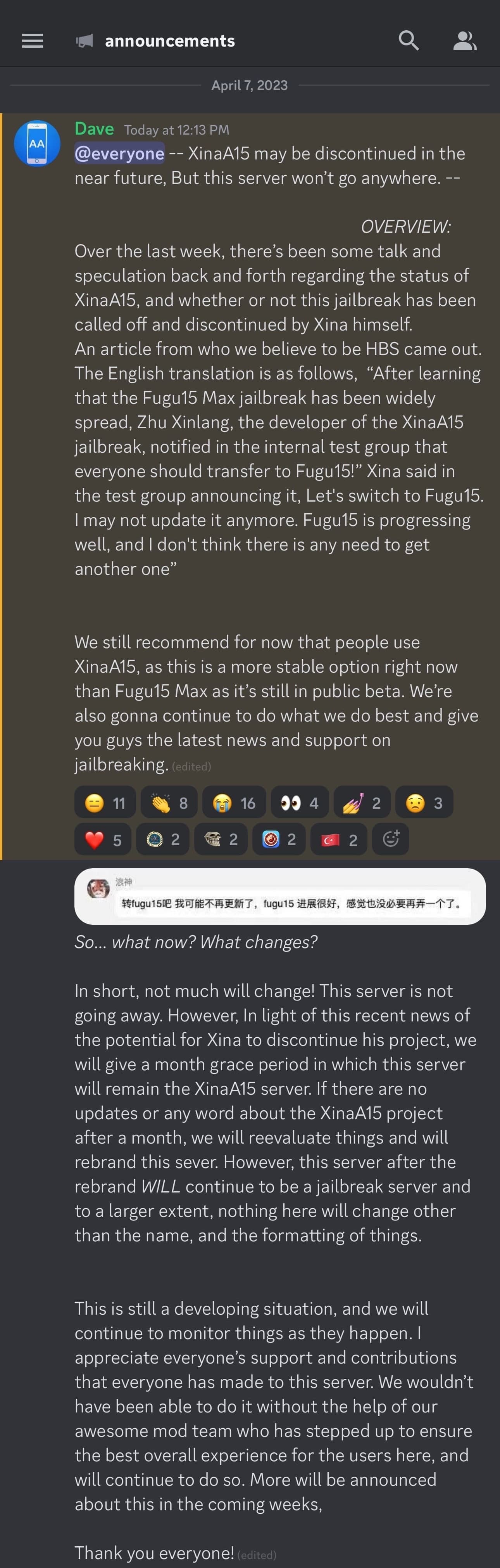Viewport: 500px width, 1568px height.
Task: Open Dave's profile avatar
Action: coord(36,144)
